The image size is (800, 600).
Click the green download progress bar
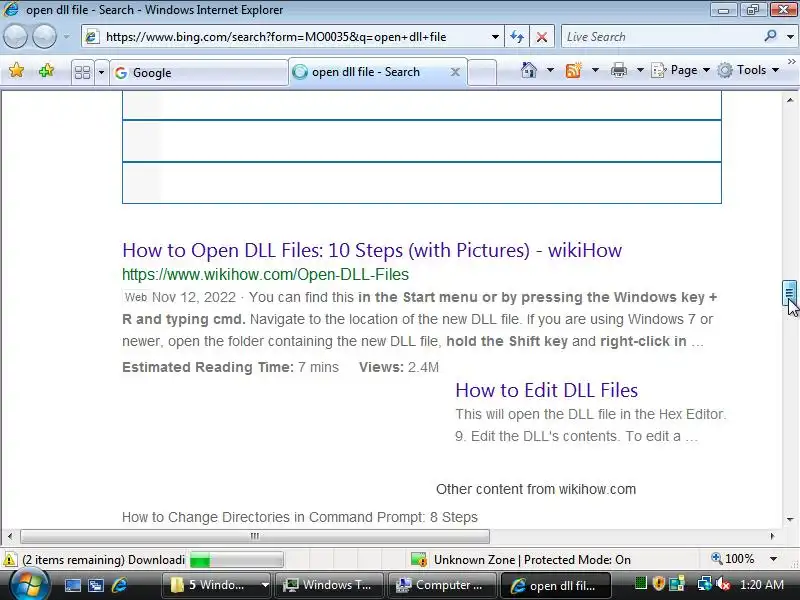tap(236, 560)
